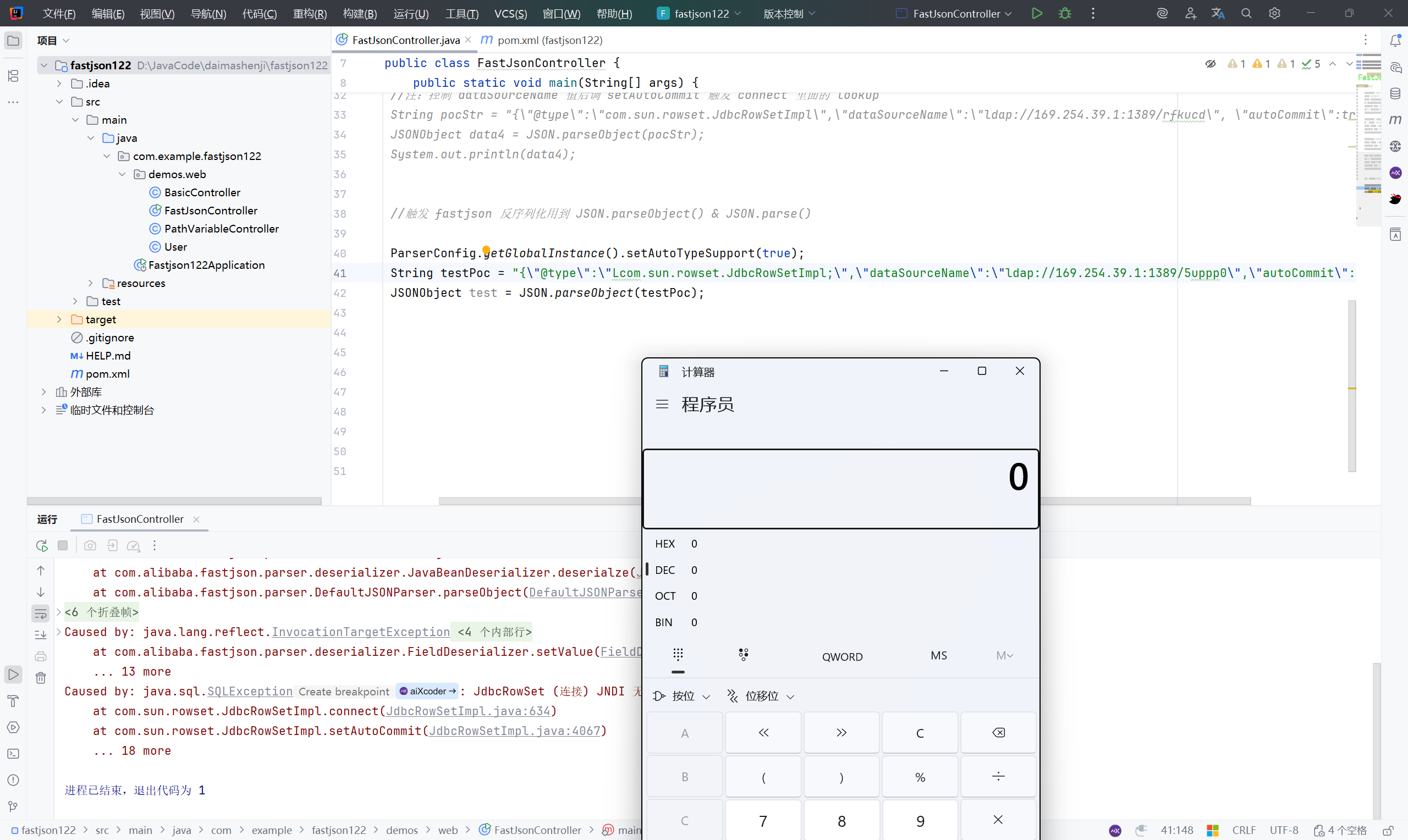Open the FastJsonController run configuration dropdown
The image size is (1408, 840).
pyautogui.click(x=956, y=14)
